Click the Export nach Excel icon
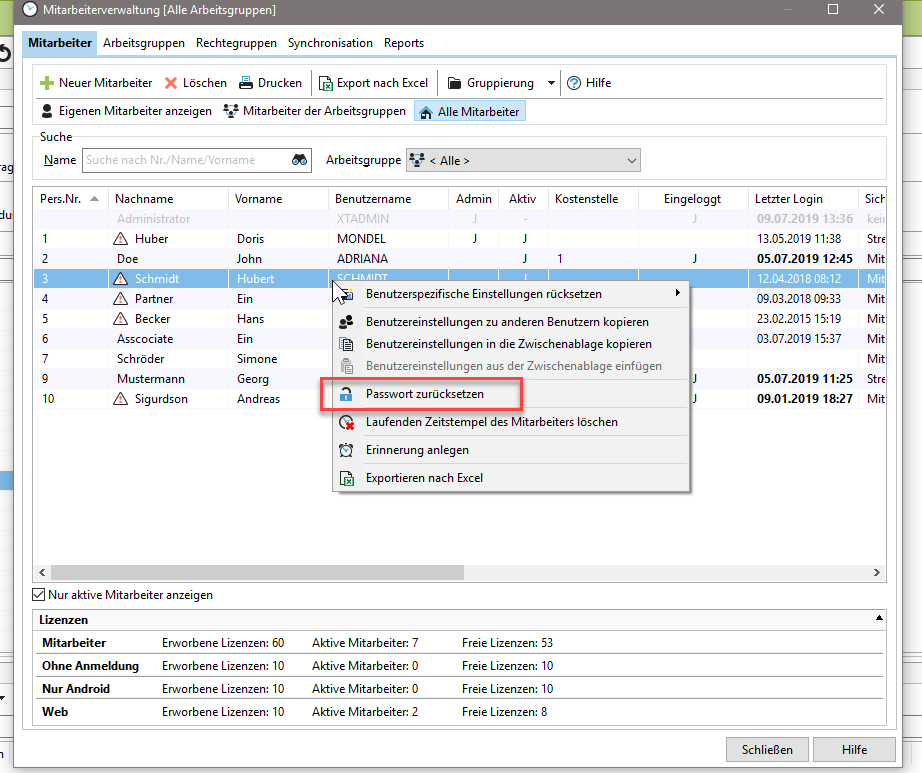922x773 pixels. (324, 83)
